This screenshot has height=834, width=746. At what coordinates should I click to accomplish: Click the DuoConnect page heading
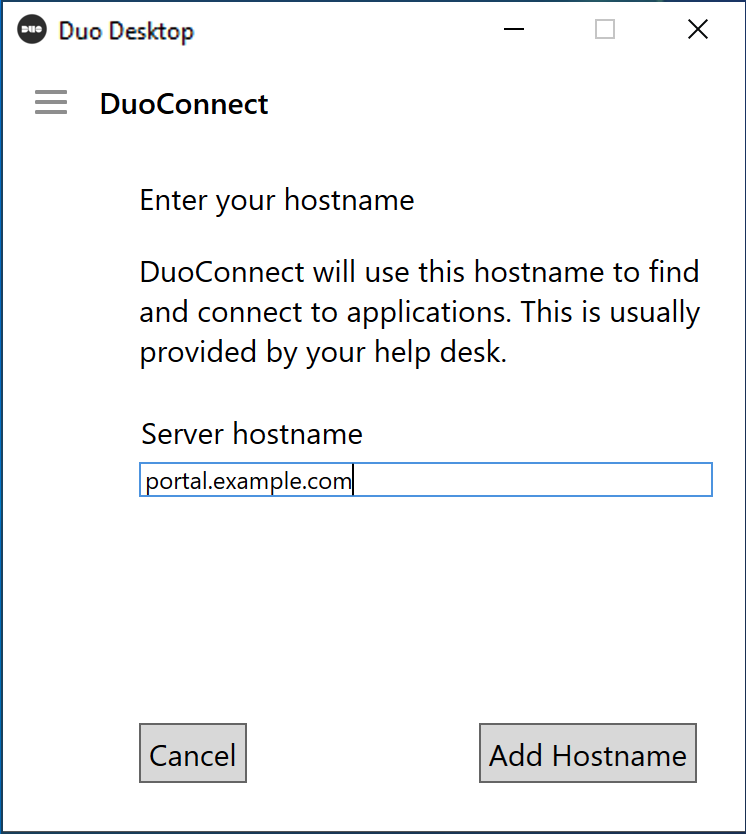pyautogui.click(x=184, y=104)
